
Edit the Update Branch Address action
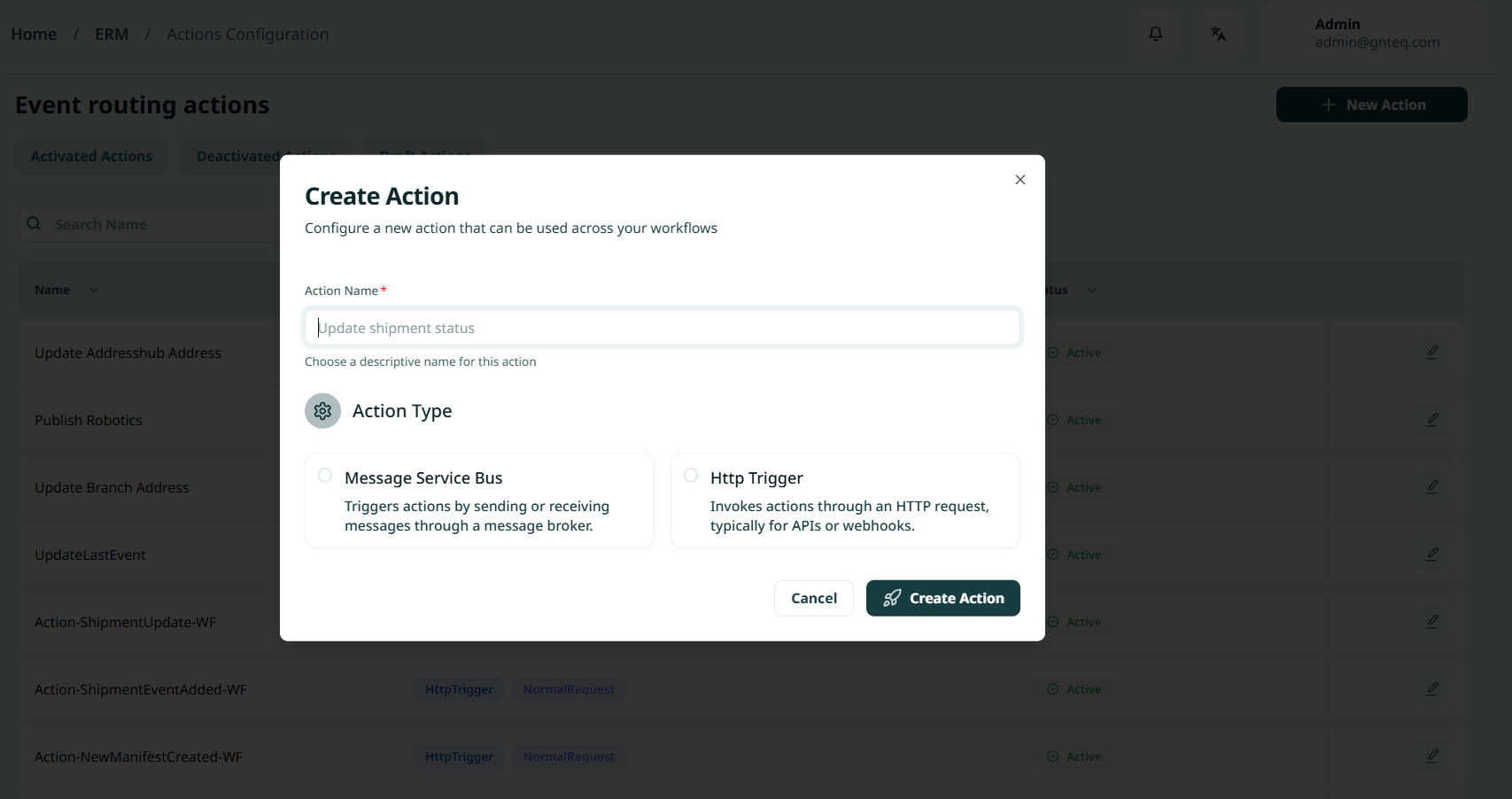(1432, 487)
